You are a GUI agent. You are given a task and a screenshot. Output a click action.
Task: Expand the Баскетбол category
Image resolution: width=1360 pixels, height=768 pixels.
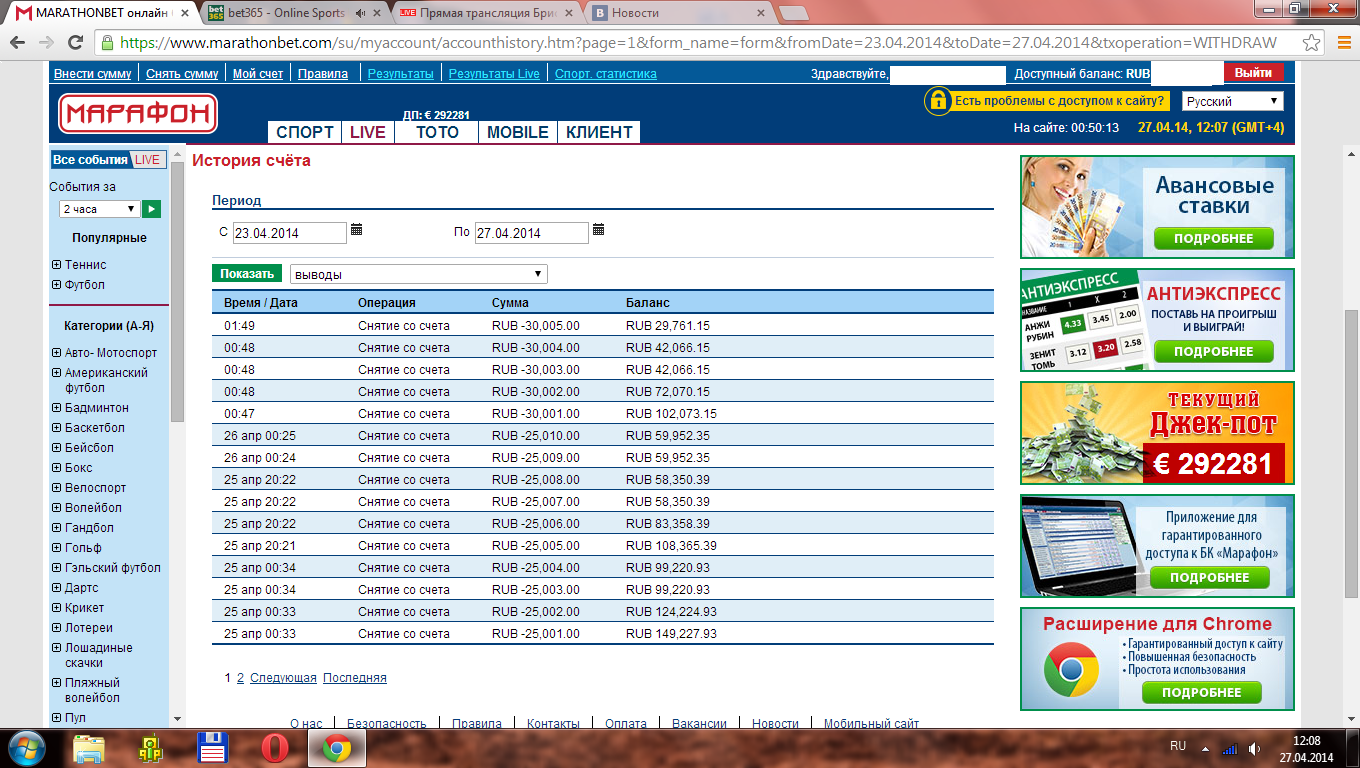[x=56, y=428]
